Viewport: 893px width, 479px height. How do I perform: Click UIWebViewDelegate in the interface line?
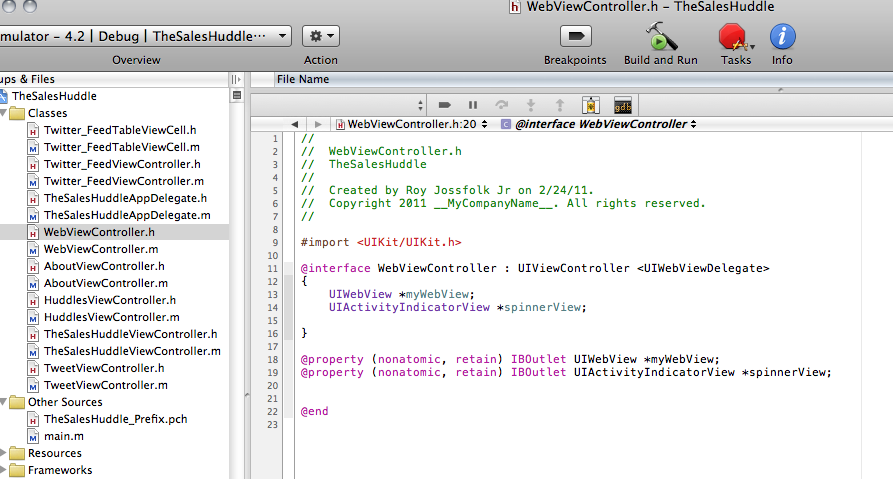[x=703, y=268]
